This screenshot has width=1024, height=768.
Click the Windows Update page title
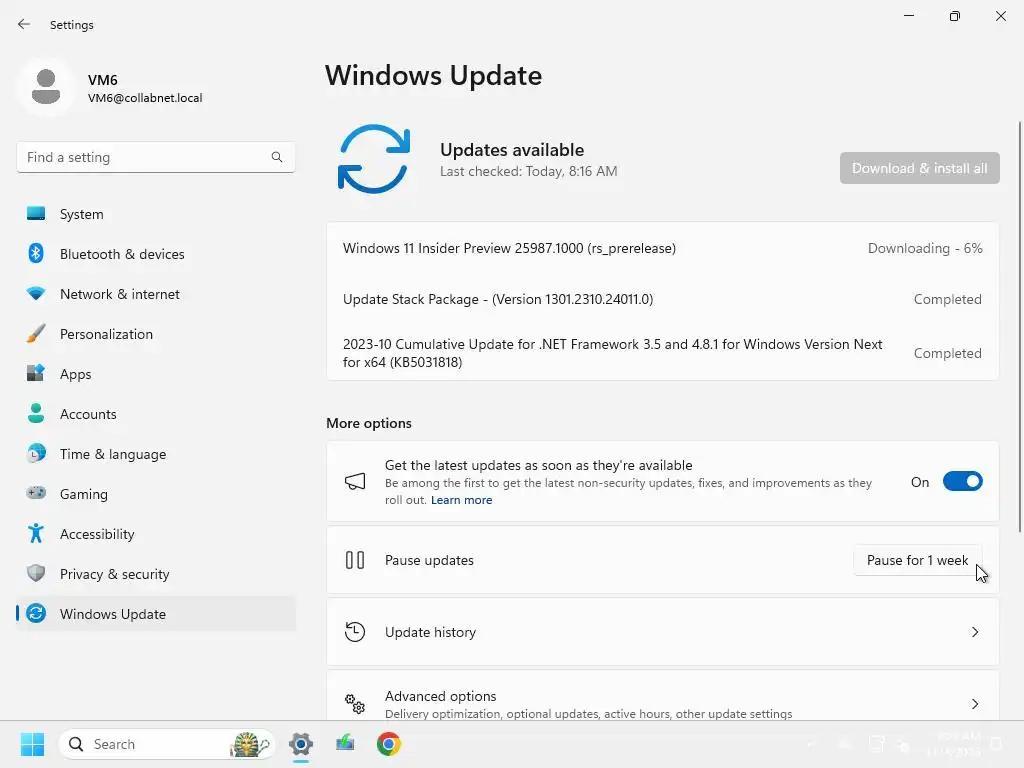point(434,76)
